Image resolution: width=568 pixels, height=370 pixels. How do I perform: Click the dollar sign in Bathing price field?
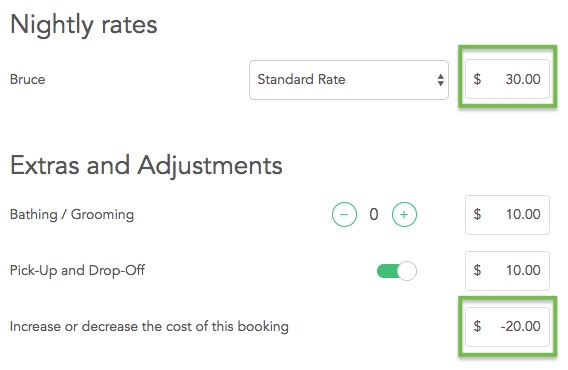tap(477, 214)
